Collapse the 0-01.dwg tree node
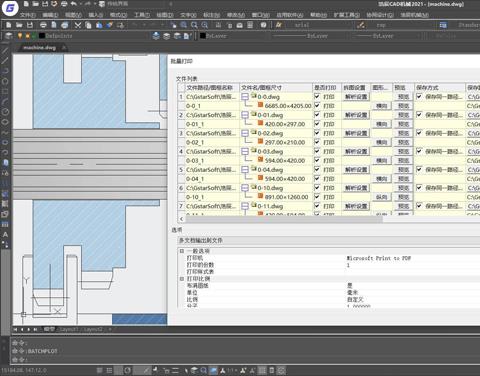 pyautogui.click(x=245, y=115)
